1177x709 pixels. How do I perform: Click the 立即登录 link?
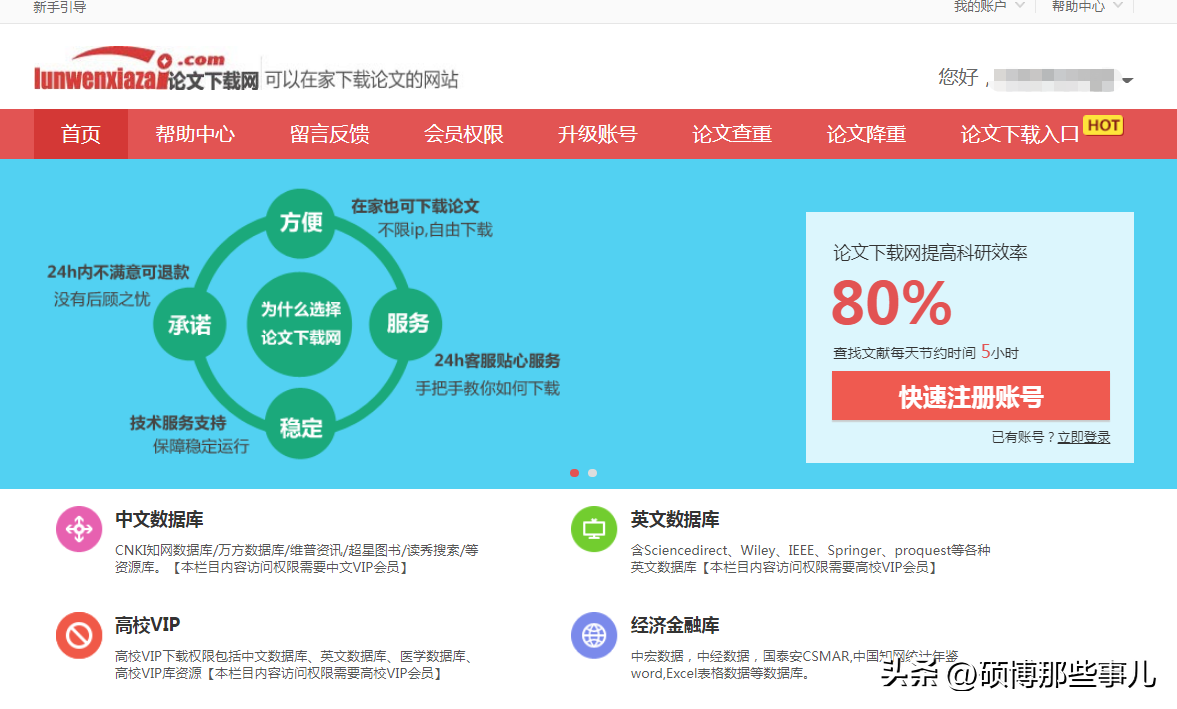(x=1084, y=437)
